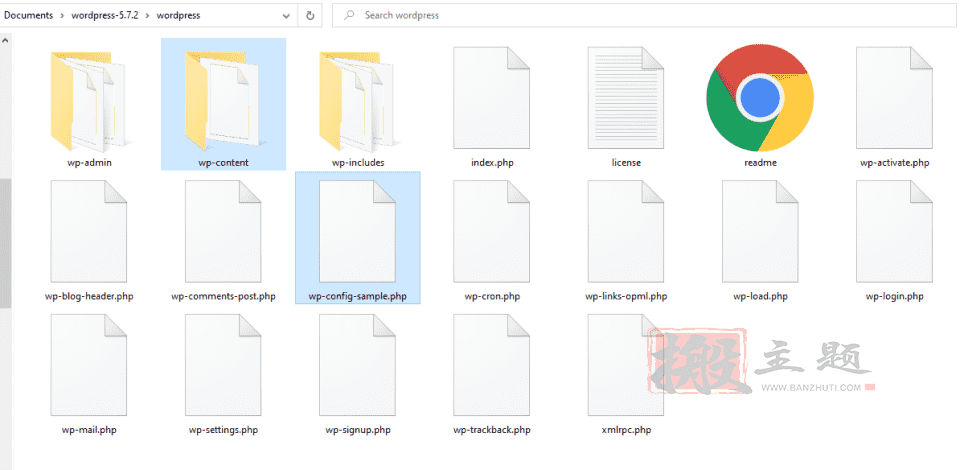The height and width of the screenshot is (470, 960).
Task: Click the wp-content name label
Action: (223, 163)
